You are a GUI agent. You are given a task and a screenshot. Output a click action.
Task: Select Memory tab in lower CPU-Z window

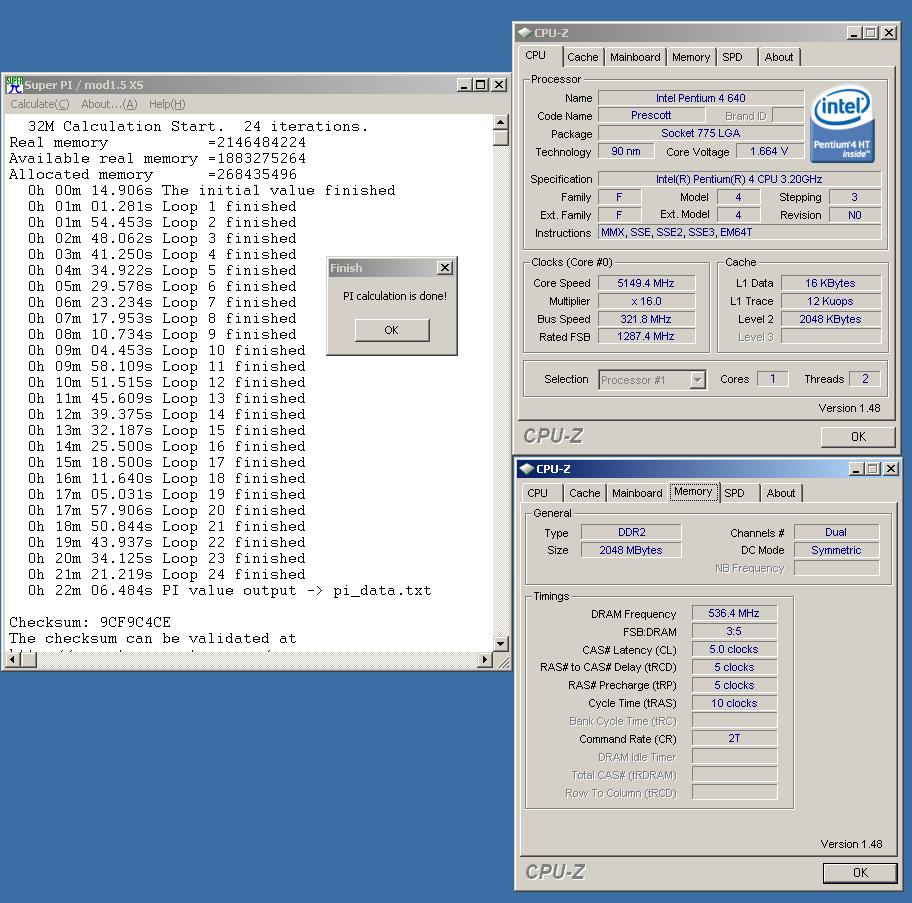coord(693,492)
